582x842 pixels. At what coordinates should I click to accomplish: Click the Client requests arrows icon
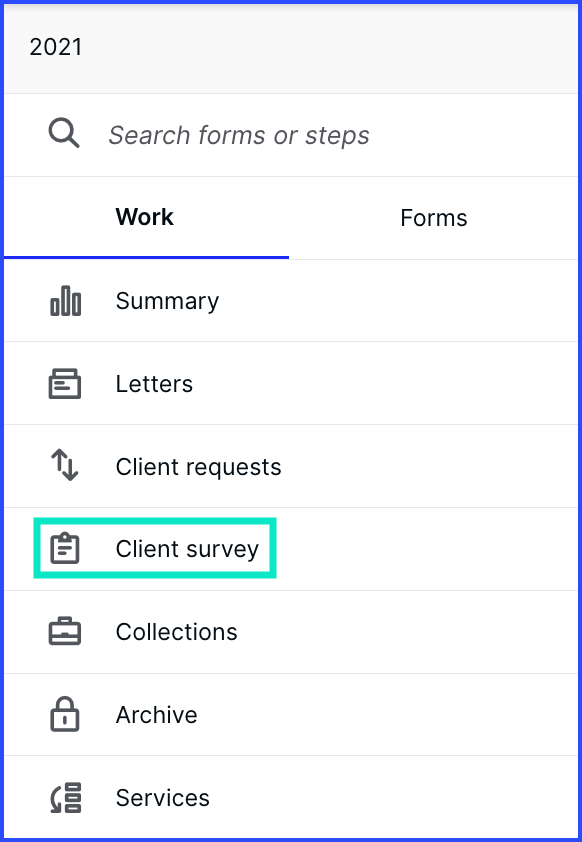[x=65, y=465]
